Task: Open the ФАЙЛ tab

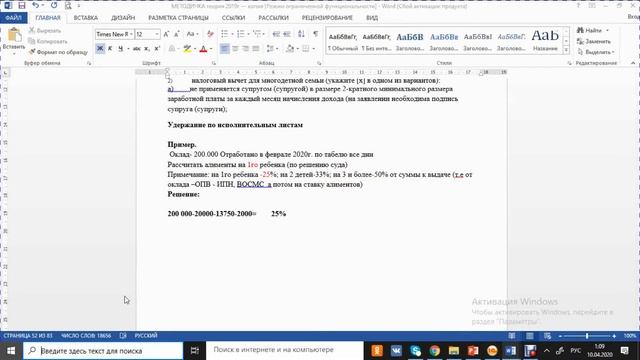Action: 13,18
